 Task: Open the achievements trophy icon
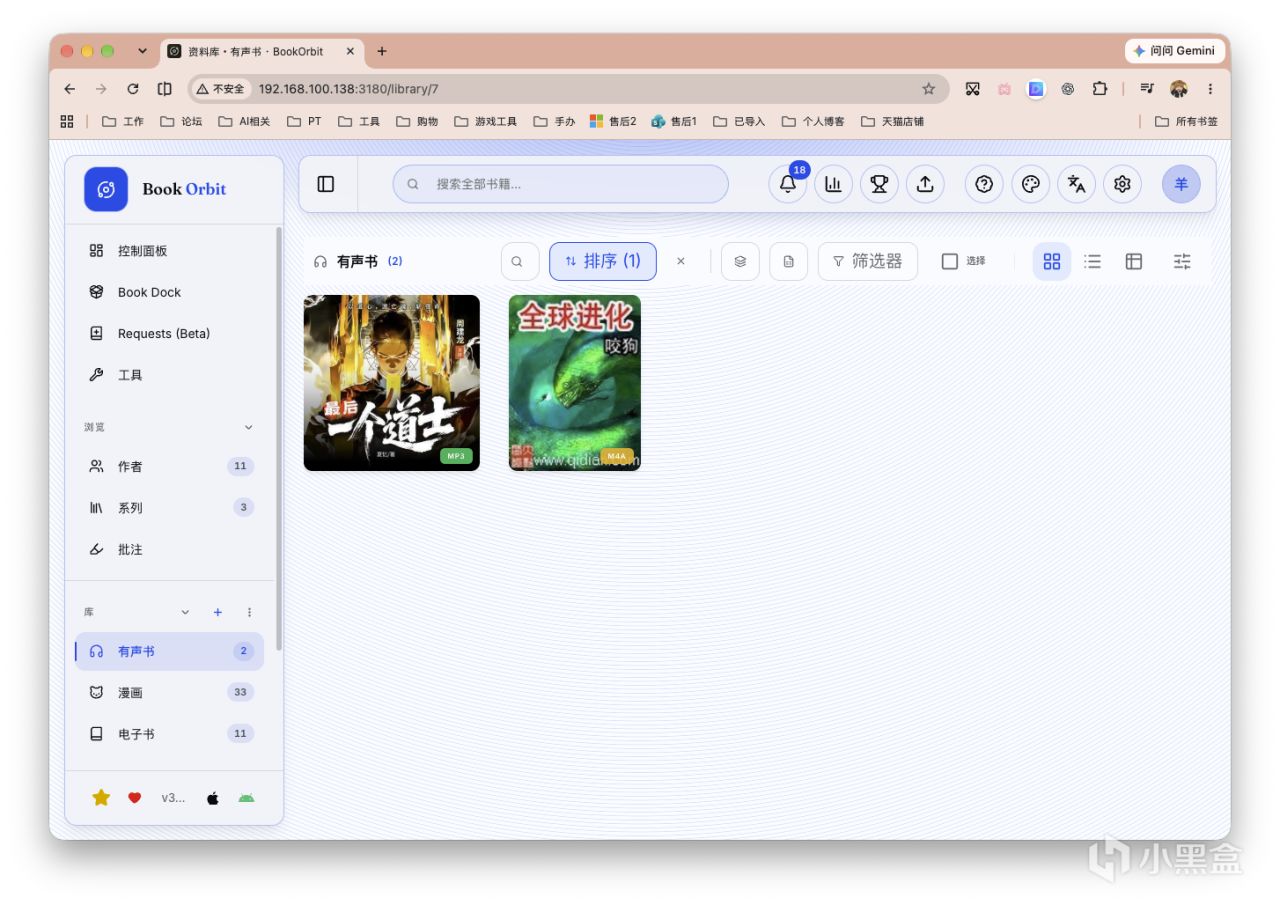point(879,184)
